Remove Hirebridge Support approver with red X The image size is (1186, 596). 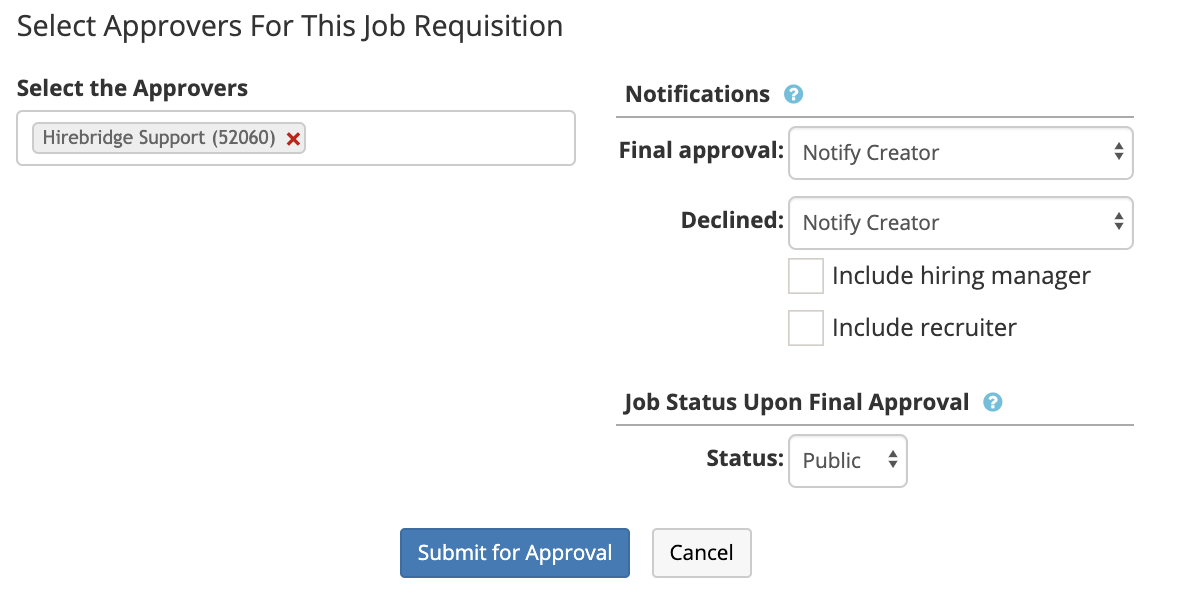click(x=293, y=138)
